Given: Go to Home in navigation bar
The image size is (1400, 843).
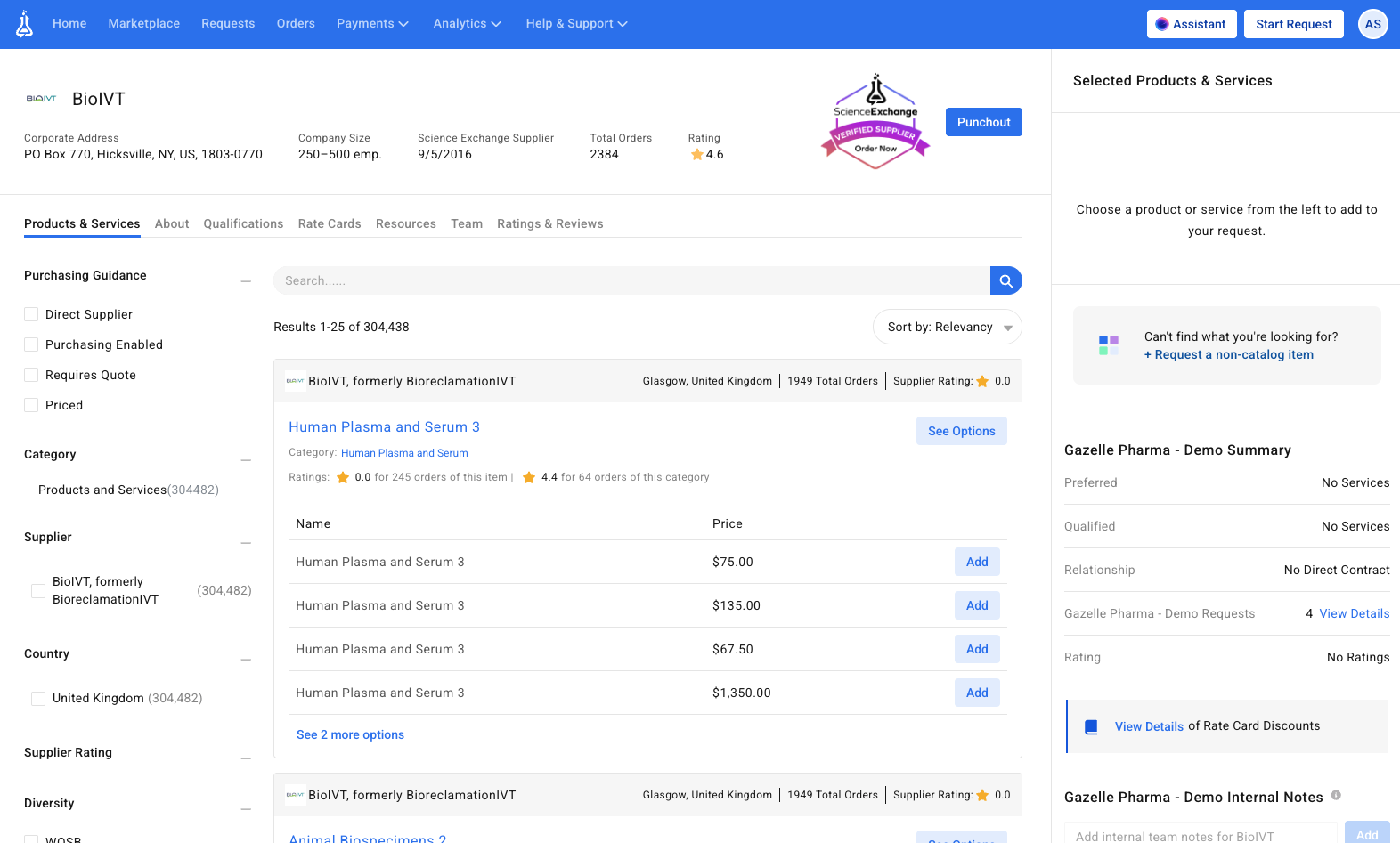Looking at the screenshot, I should (x=69, y=24).
